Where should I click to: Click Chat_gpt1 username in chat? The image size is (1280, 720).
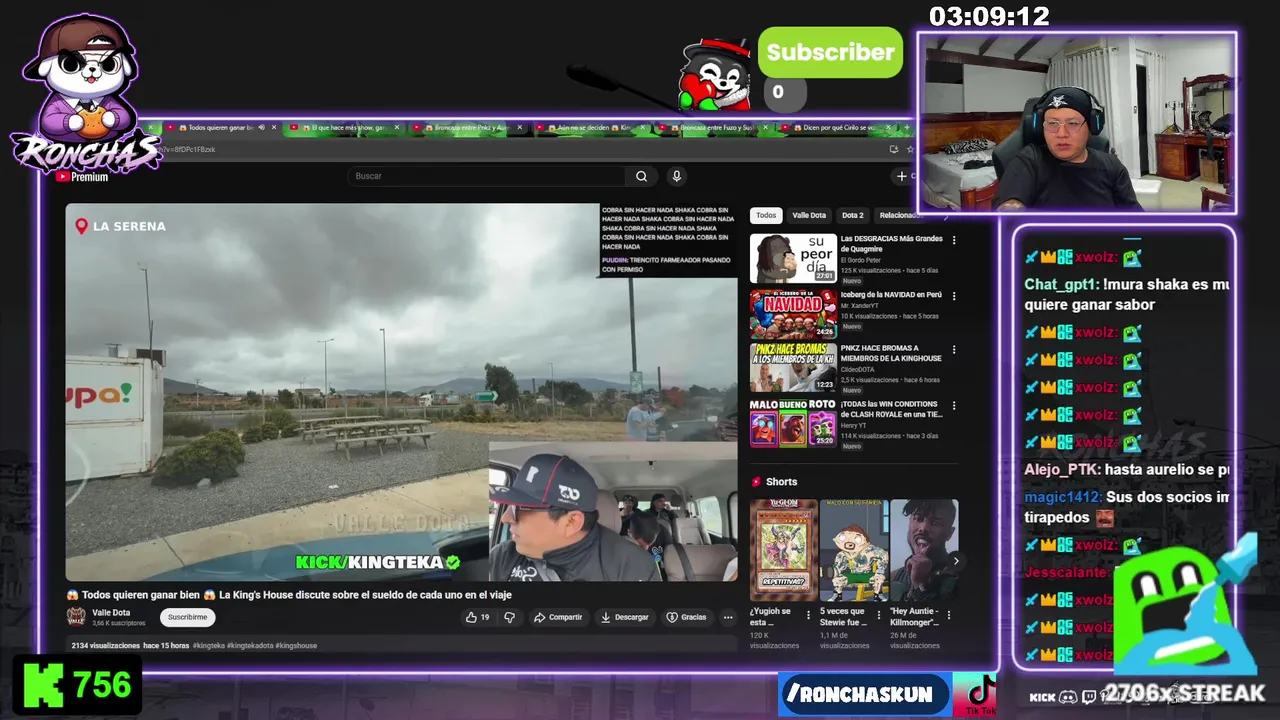[x=1062, y=285]
